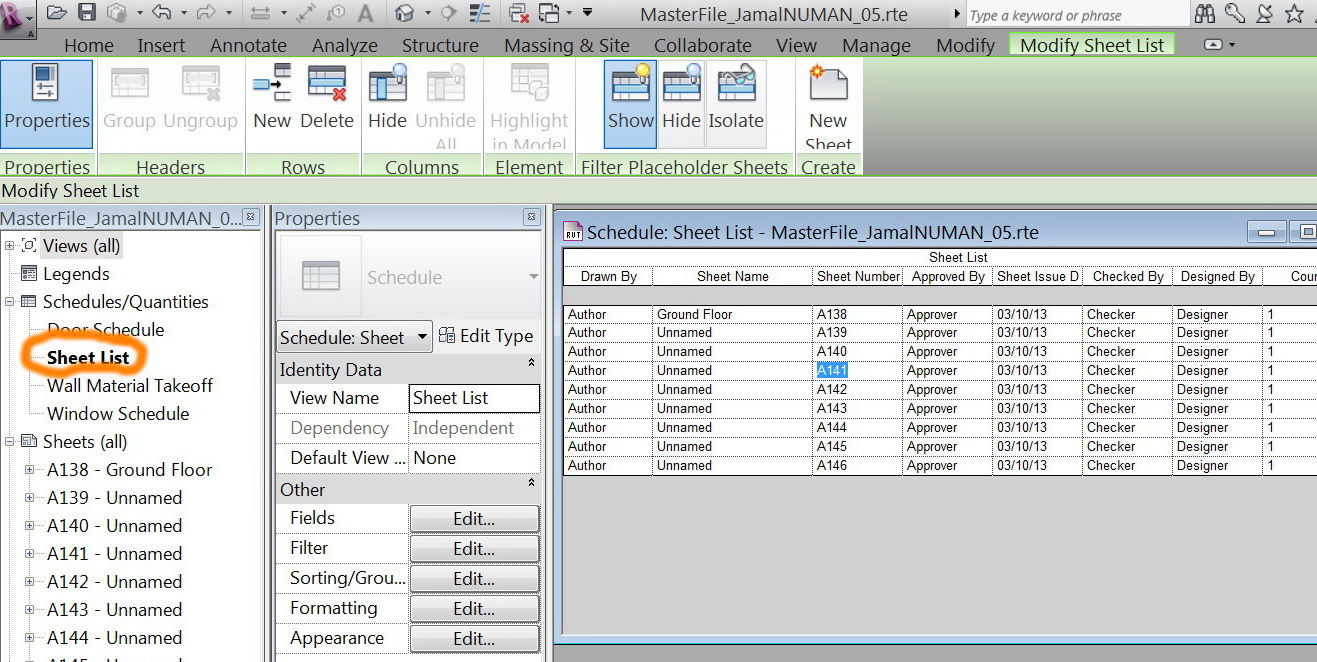Viewport: 1317px width, 662px height.
Task: Select the Wall Material Takeoff schedule
Action: 129,385
